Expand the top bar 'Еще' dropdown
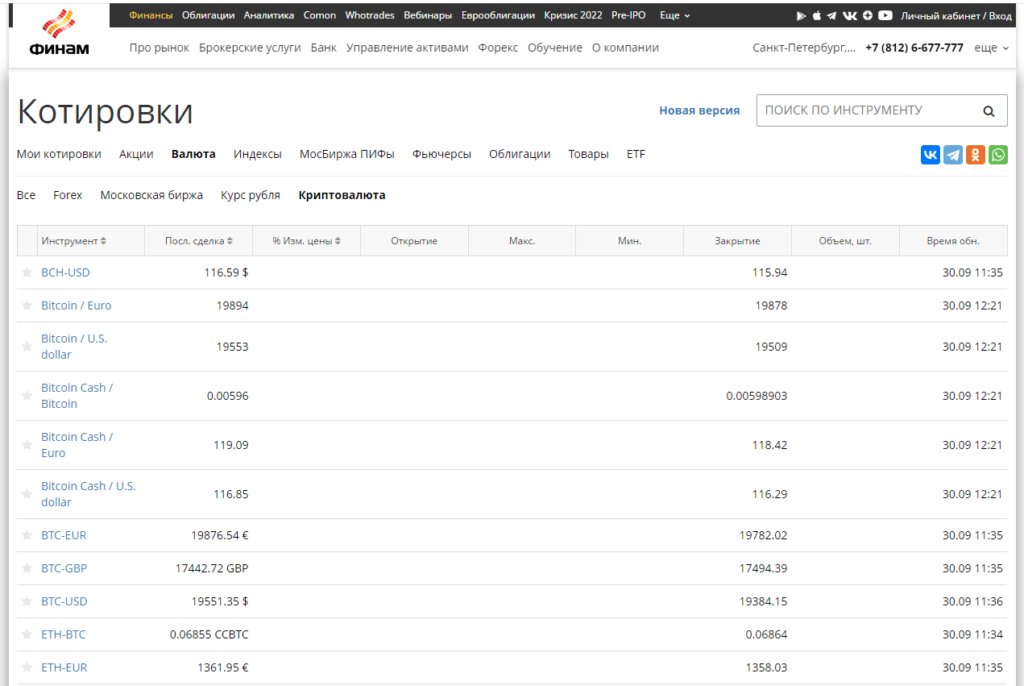 (675, 16)
